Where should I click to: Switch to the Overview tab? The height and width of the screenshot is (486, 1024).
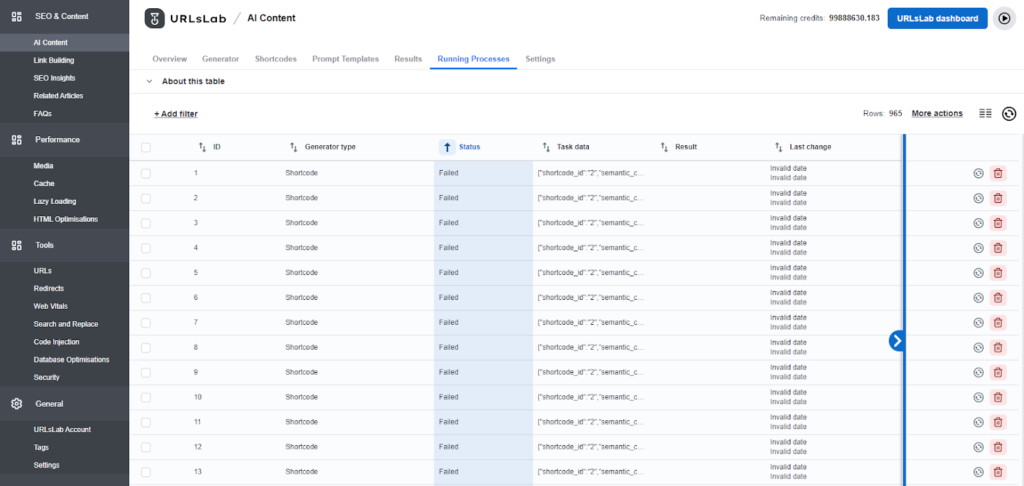tap(169, 59)
